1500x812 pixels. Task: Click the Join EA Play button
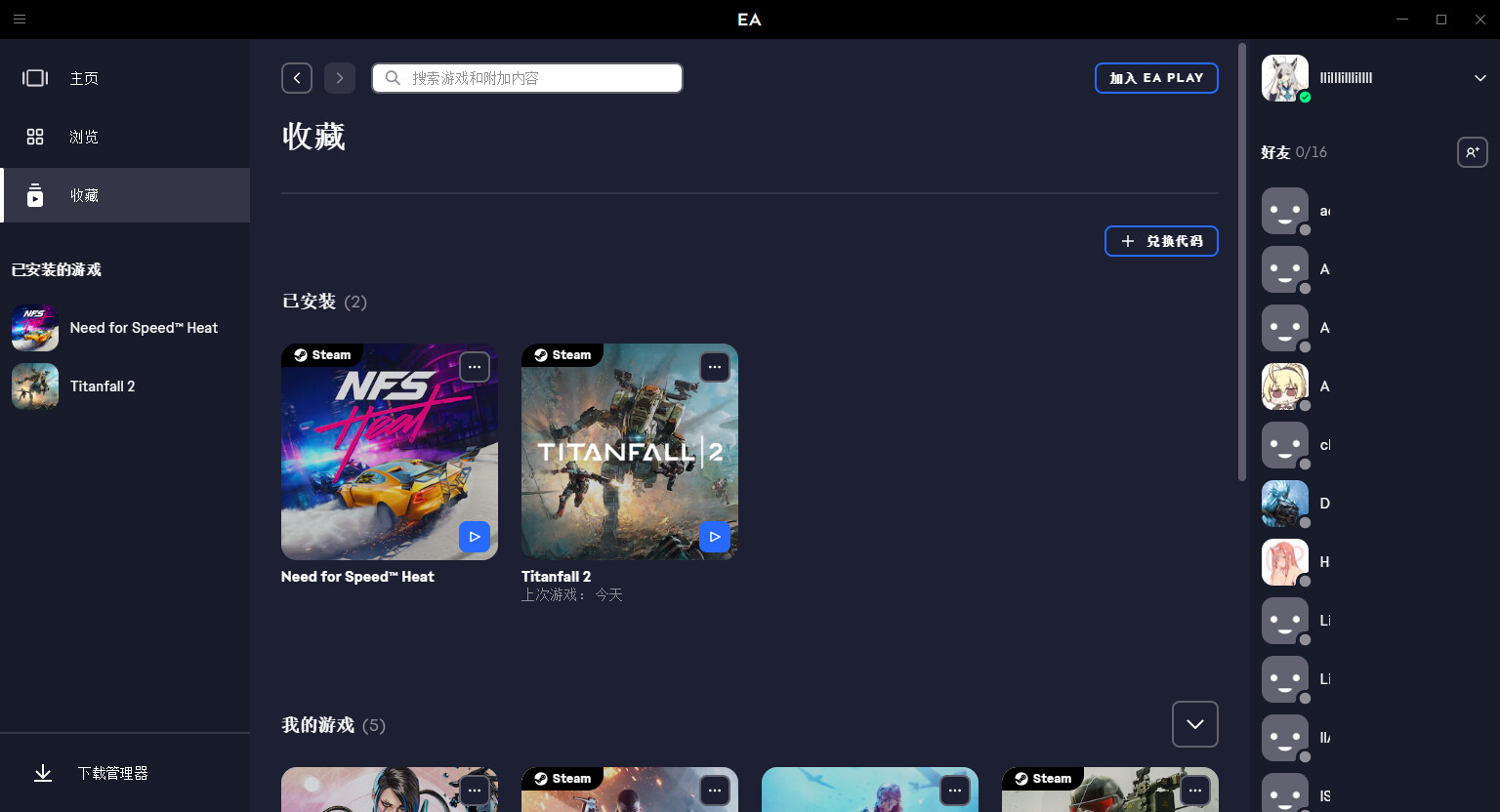point(1156,78)
